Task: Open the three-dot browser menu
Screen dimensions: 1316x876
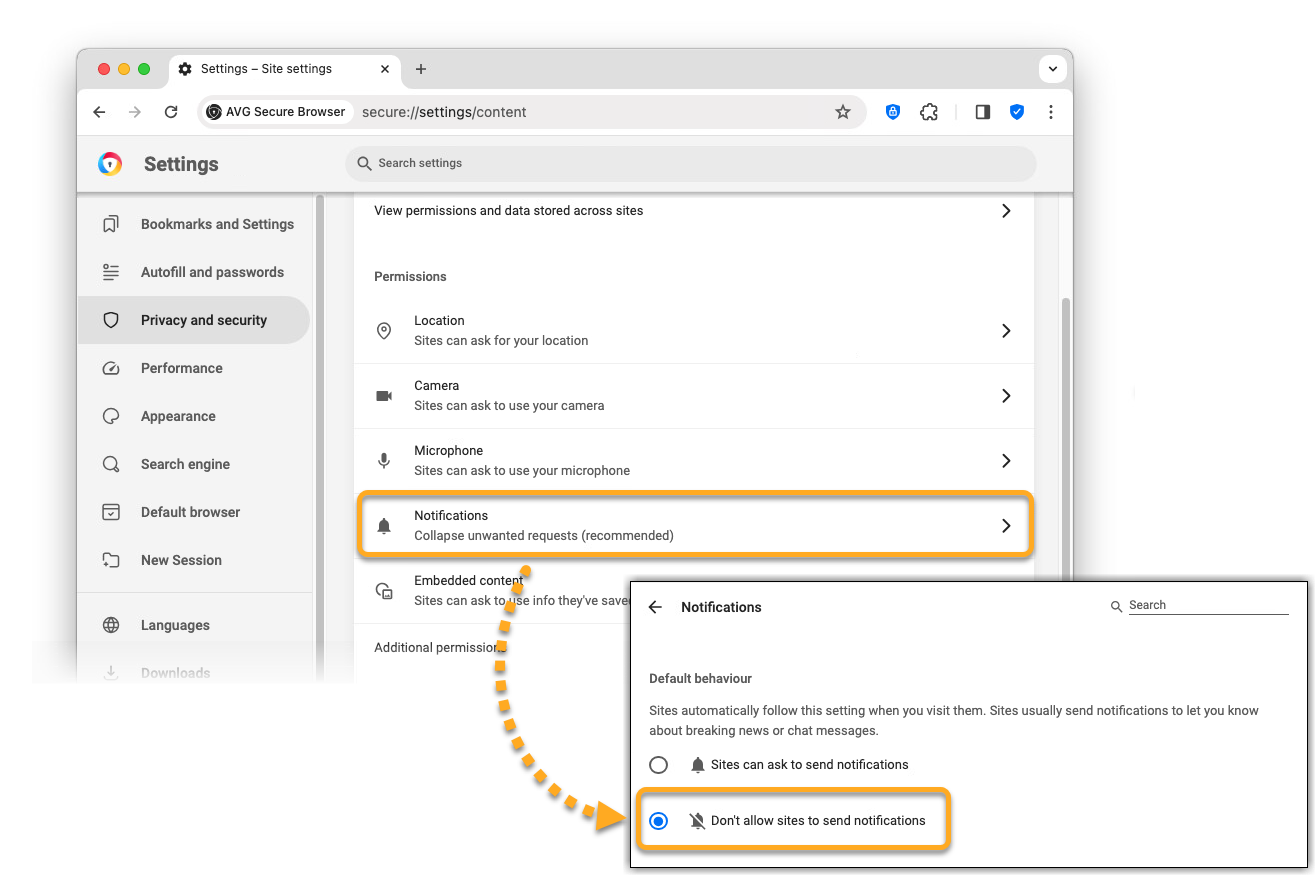Action: point(1050,112)
